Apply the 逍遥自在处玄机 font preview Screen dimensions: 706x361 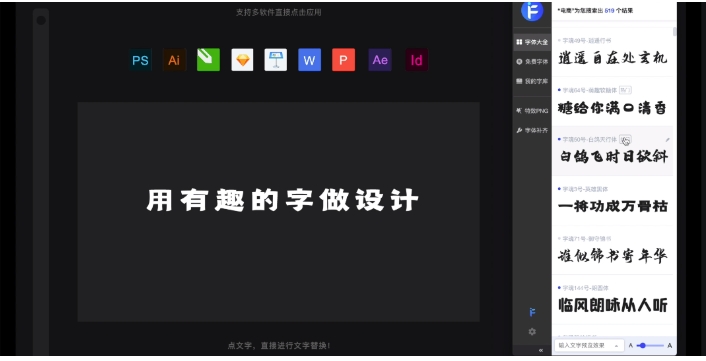[x=612, y=58]
